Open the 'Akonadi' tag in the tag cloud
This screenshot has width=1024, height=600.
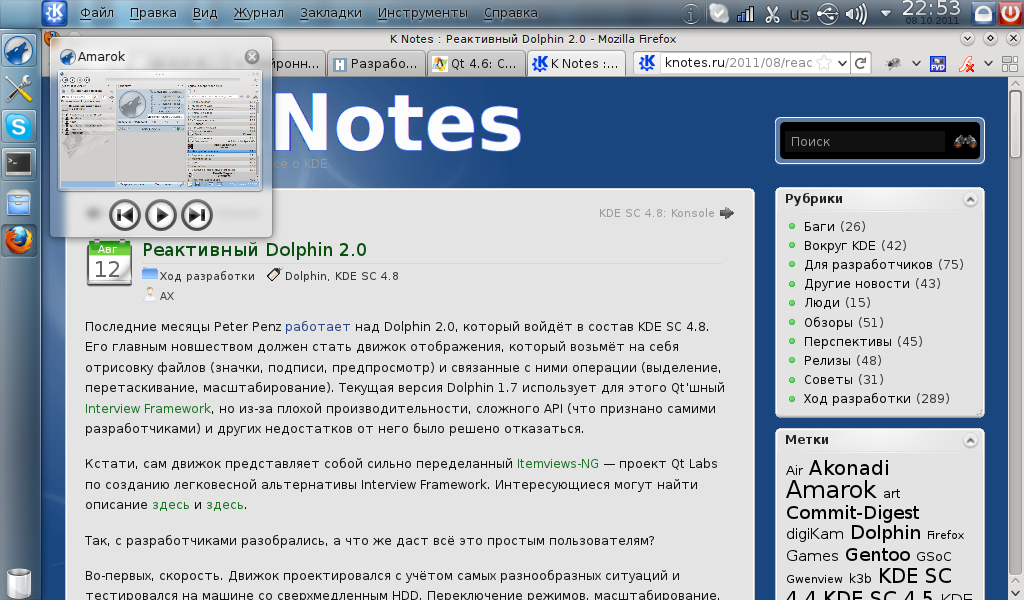848,468
